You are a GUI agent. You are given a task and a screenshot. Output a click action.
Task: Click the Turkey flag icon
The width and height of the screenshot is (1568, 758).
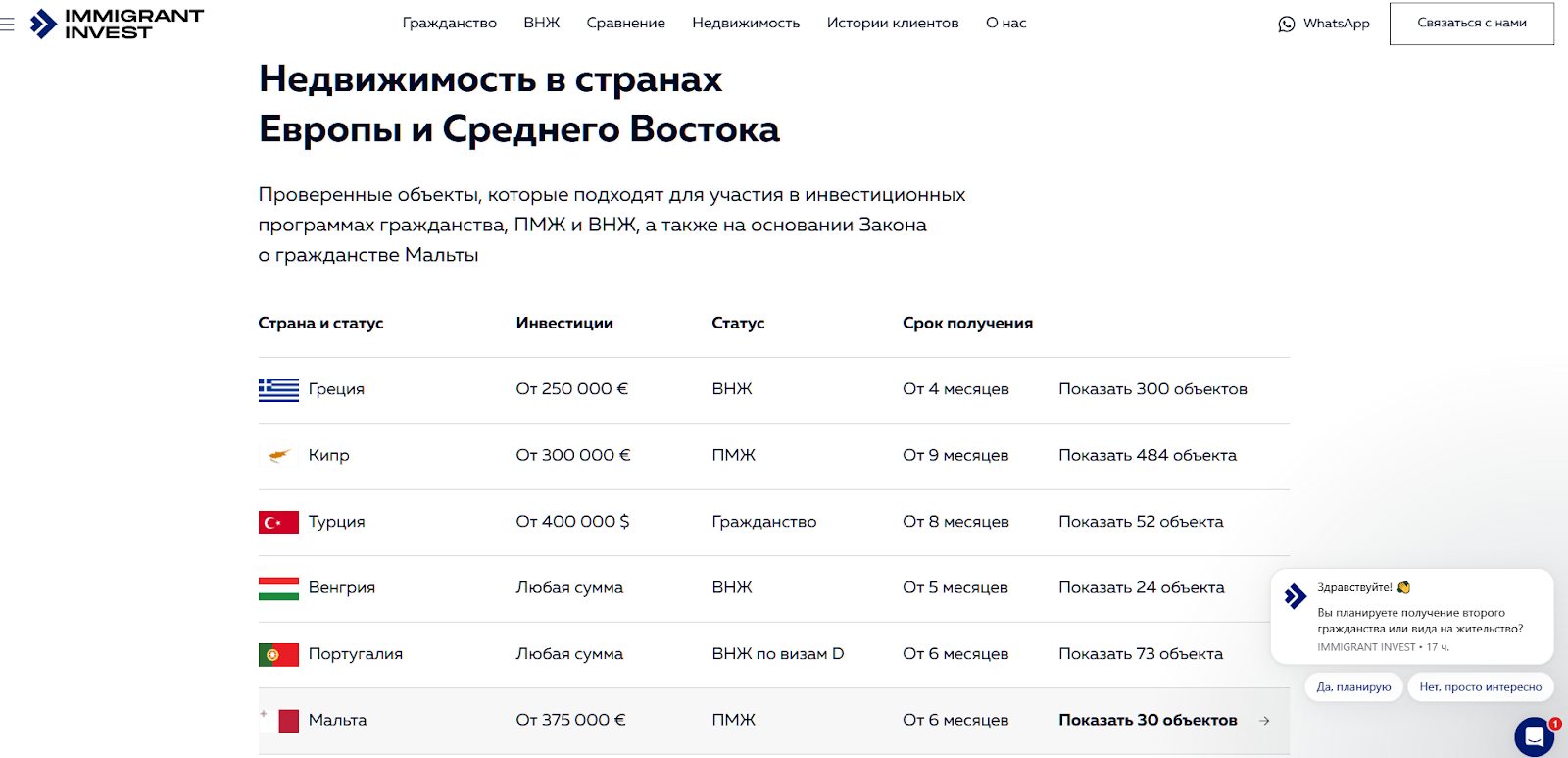[x=278, y=522]
